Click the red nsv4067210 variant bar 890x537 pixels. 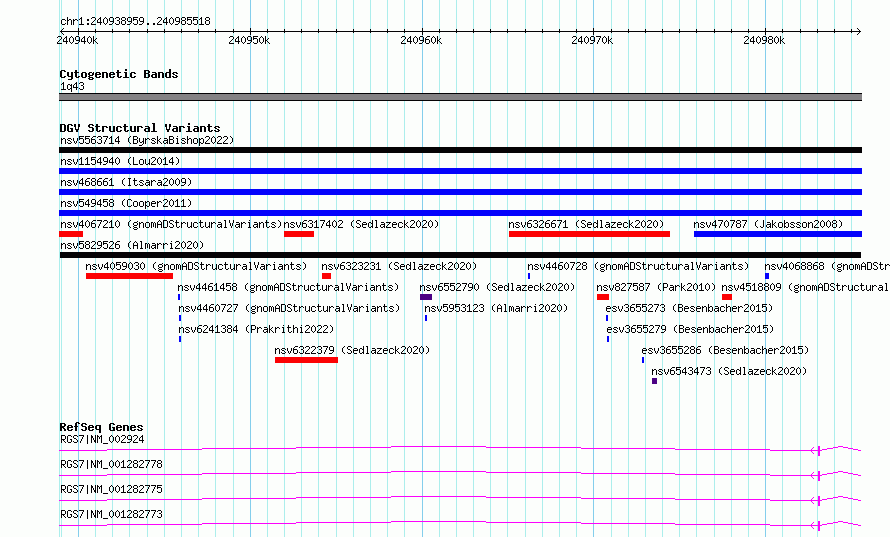(x=71, y=234)
